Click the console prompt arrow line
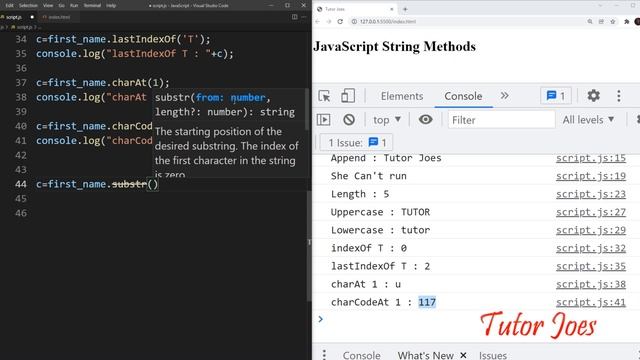640x360 pixels. click(x=320, y=319)
